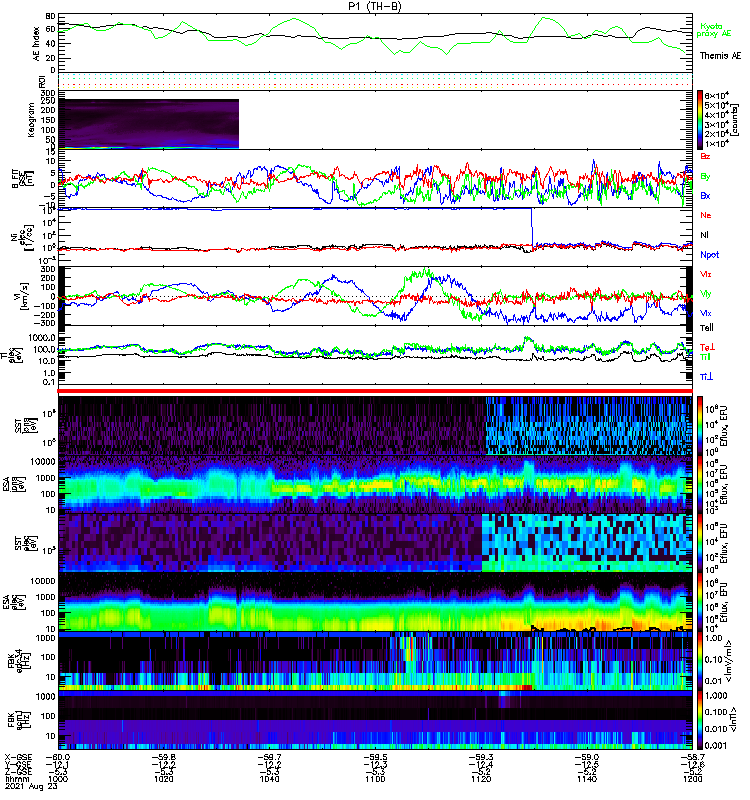The image size is (750, 800).
Task: Click the 1020 time tick label
Action: (164, 779)
